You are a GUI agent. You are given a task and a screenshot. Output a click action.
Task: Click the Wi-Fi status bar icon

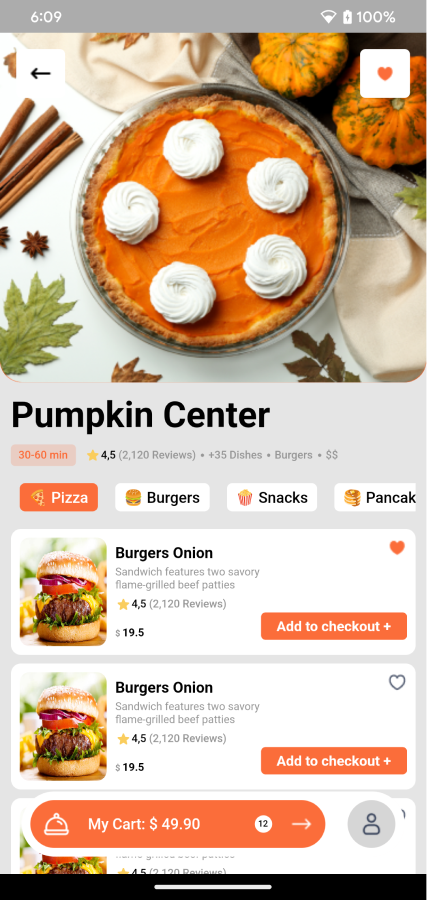[328, 17]
